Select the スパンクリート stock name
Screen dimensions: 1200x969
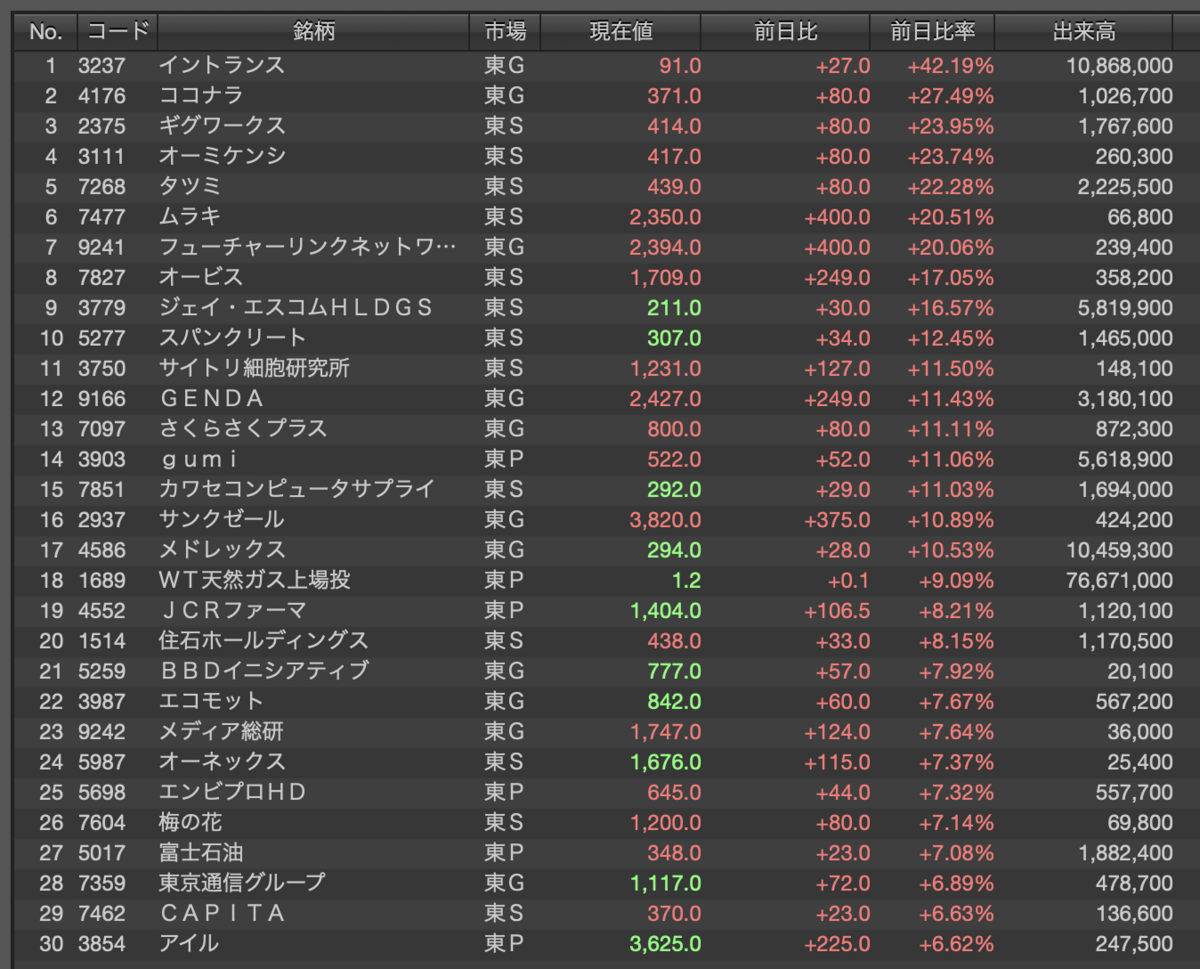233,338
